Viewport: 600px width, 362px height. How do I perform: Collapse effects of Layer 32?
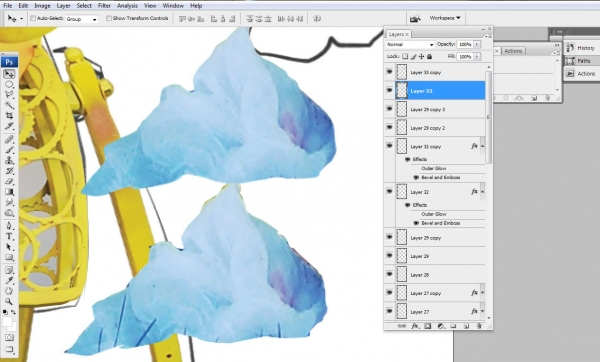483,191
